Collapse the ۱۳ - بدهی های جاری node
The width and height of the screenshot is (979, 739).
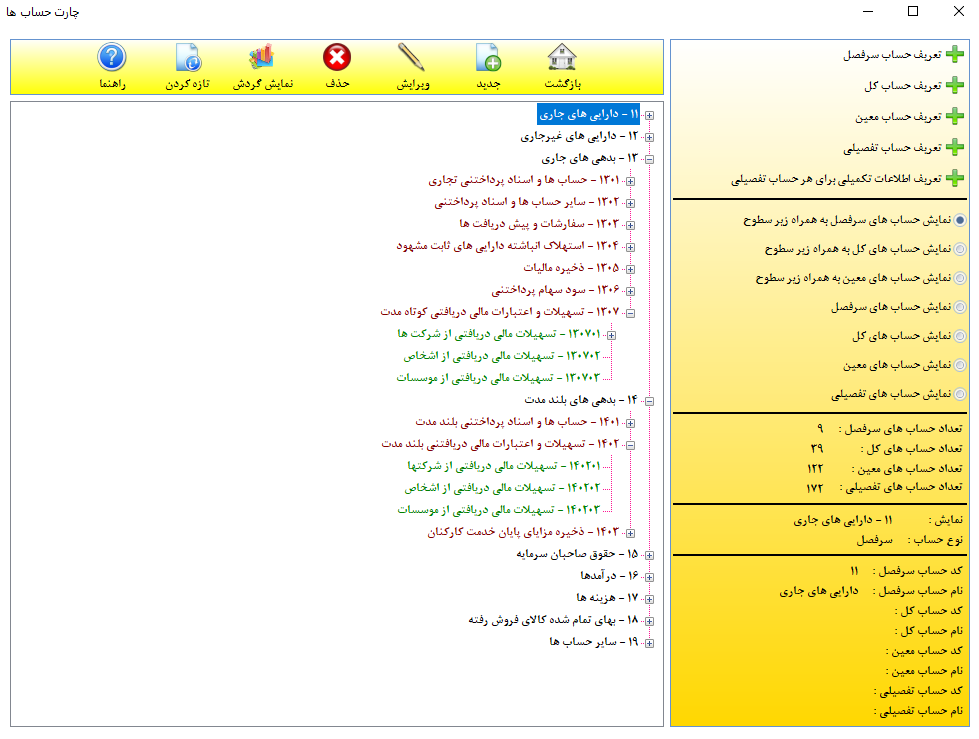click(x=649, y=159)
